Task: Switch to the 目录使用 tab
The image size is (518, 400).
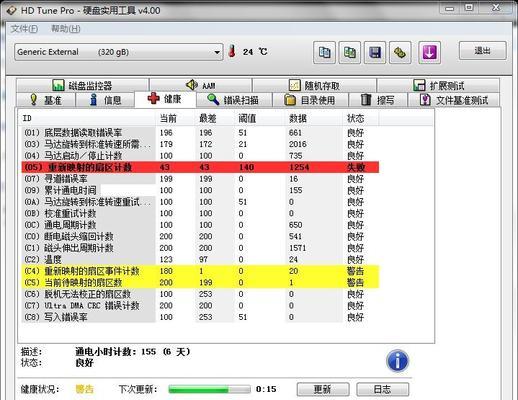Action: click(310, 100)
